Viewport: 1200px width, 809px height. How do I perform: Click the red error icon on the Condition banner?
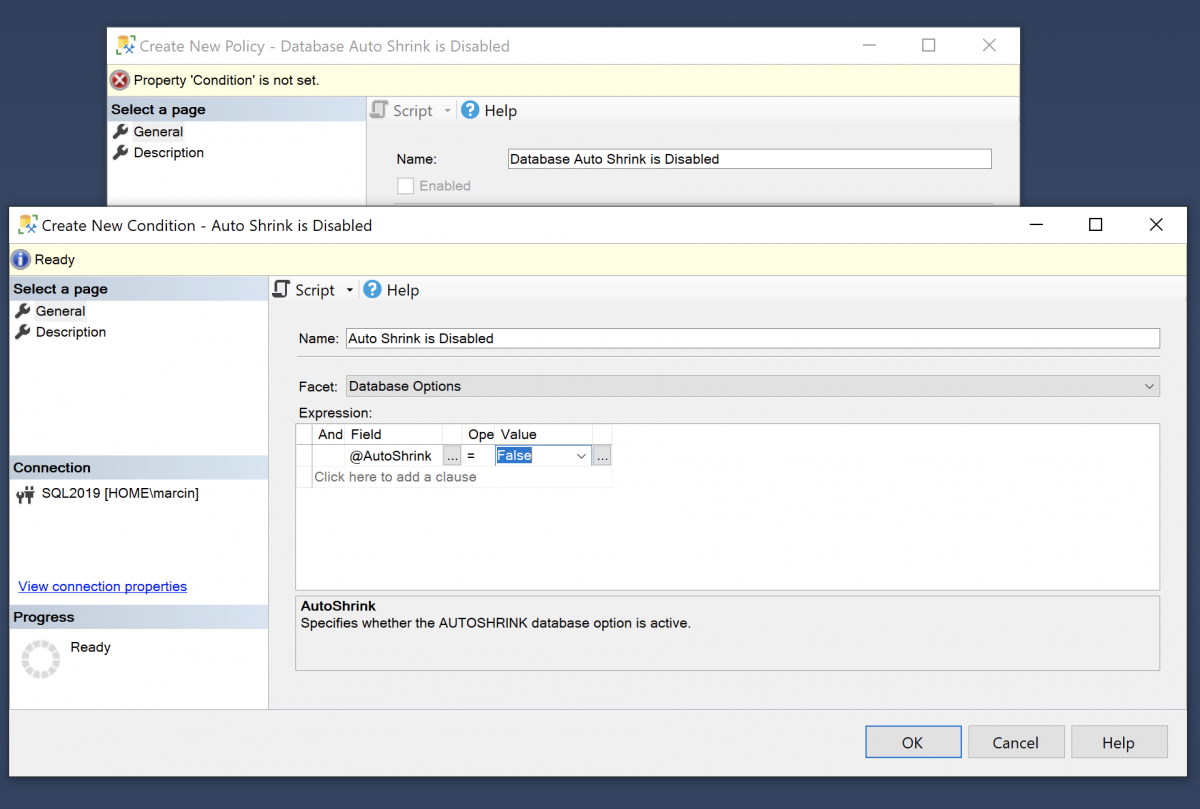122,80
